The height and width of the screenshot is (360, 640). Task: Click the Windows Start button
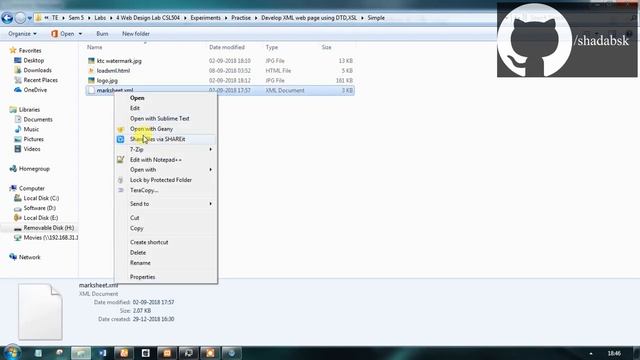11,353
